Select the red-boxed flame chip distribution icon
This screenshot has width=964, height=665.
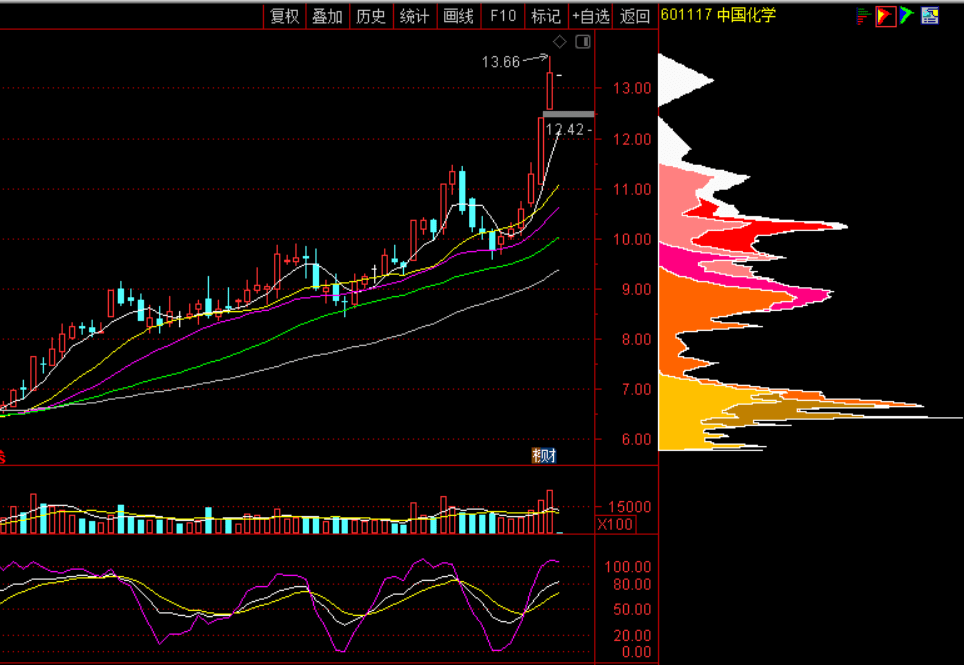[x=885, y=15]
